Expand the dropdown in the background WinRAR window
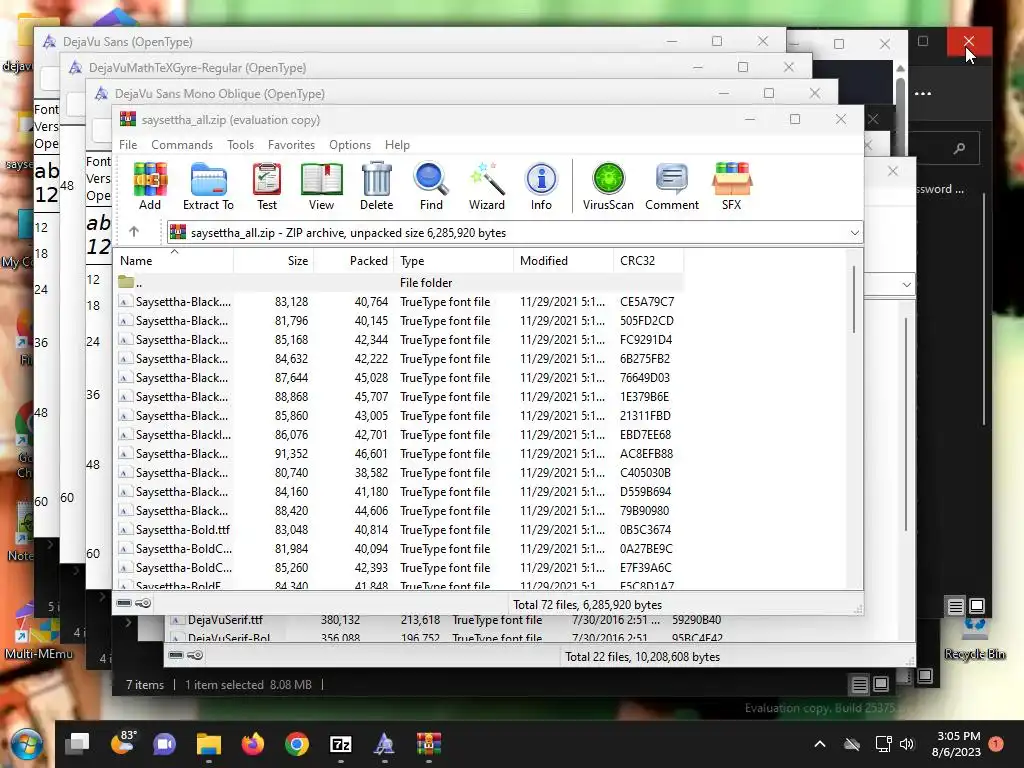 tap(906, 284)
